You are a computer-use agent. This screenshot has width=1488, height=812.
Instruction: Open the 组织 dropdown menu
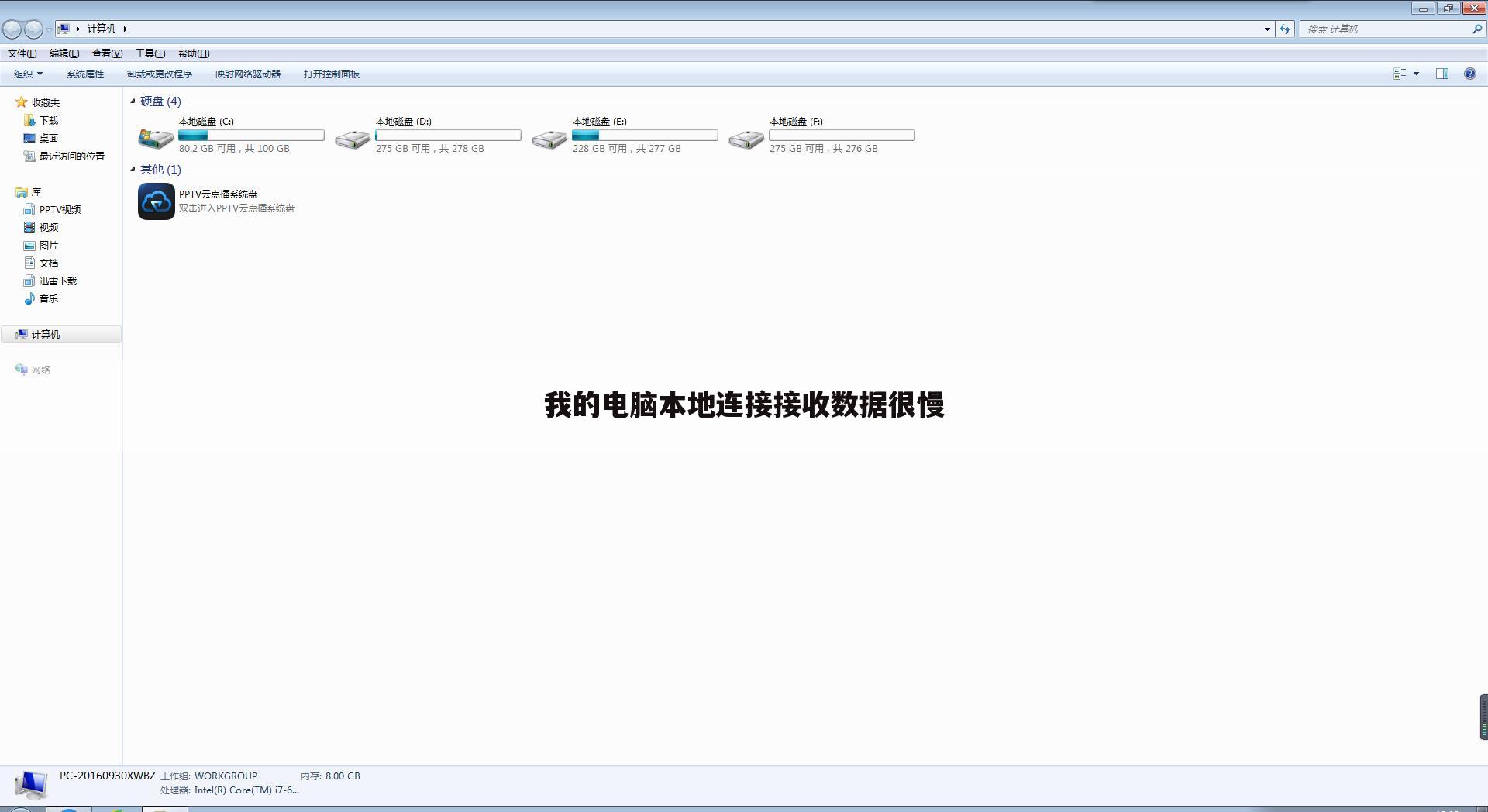coord(28,74)
